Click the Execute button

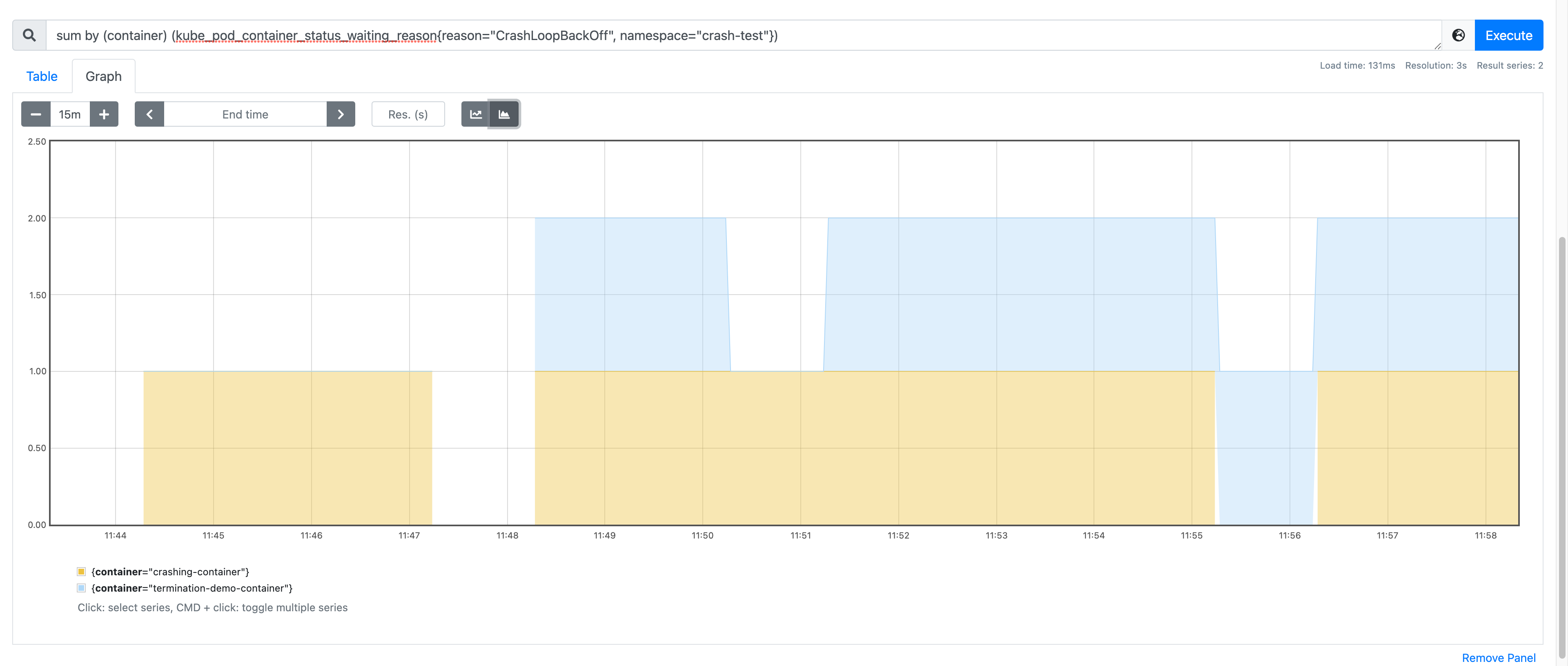1509,35
